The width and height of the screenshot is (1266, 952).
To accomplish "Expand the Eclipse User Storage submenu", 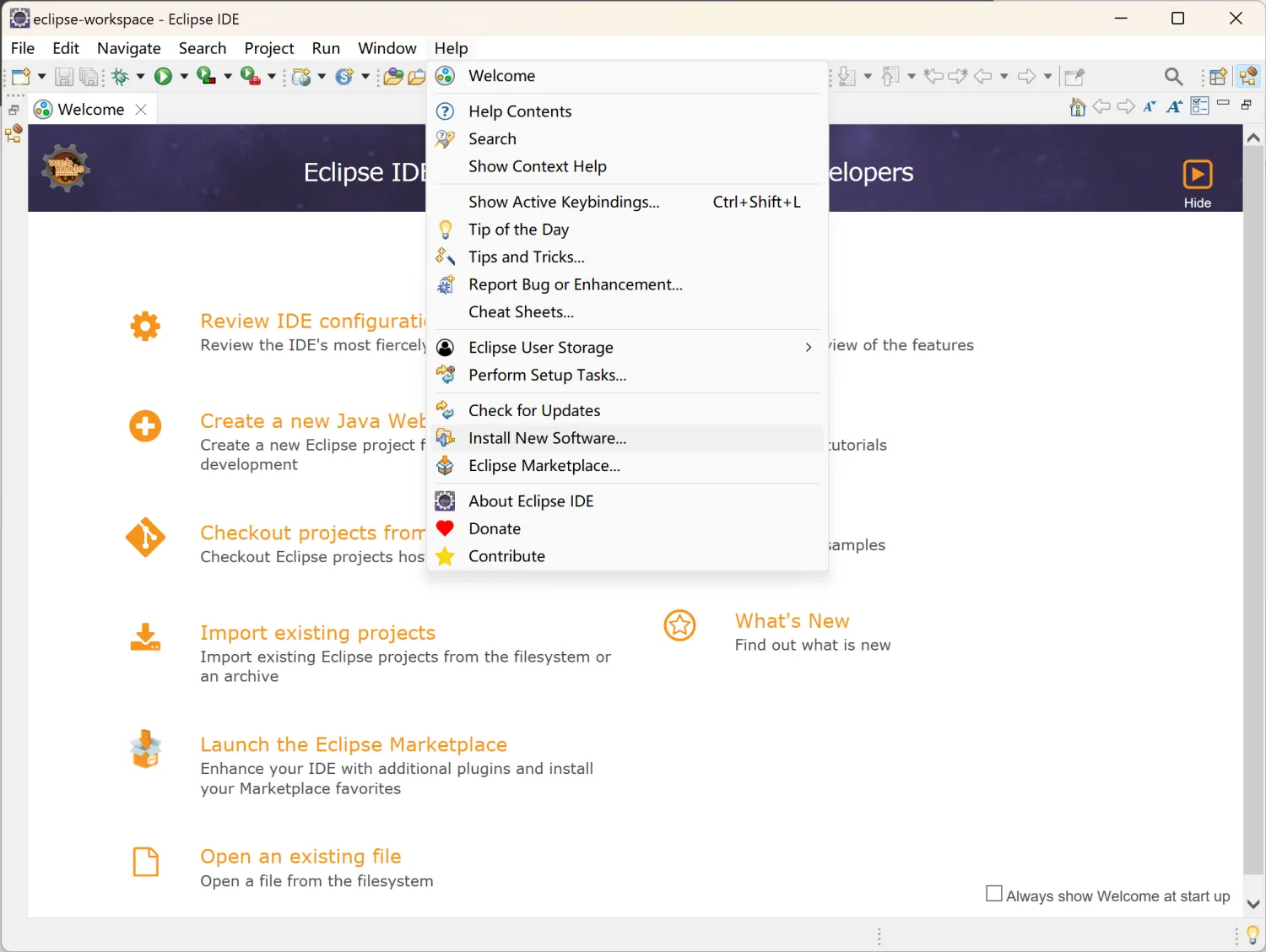I will 808,348.
